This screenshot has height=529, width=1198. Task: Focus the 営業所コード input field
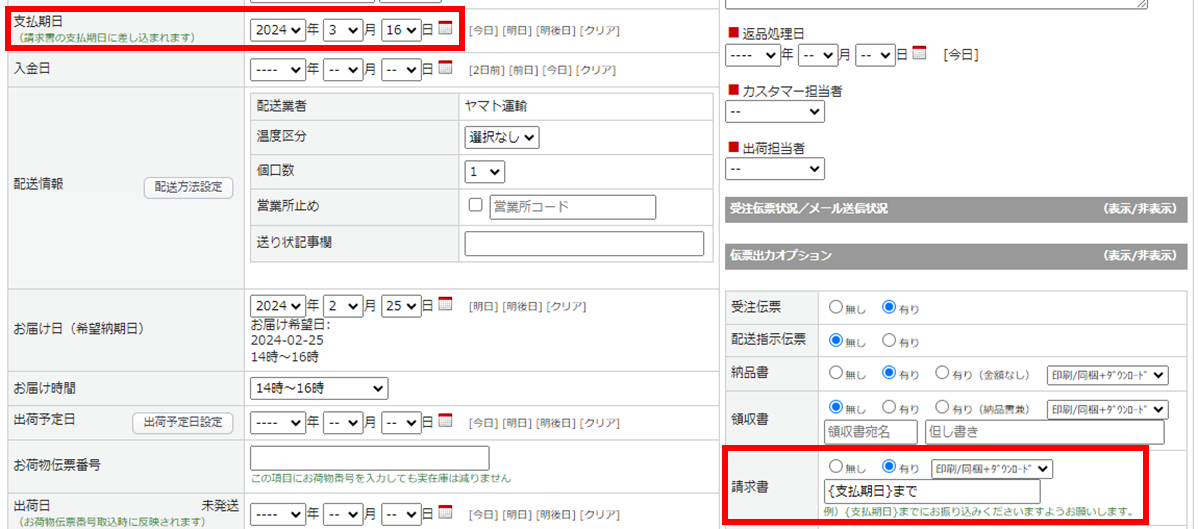click(x=573, y=207)
